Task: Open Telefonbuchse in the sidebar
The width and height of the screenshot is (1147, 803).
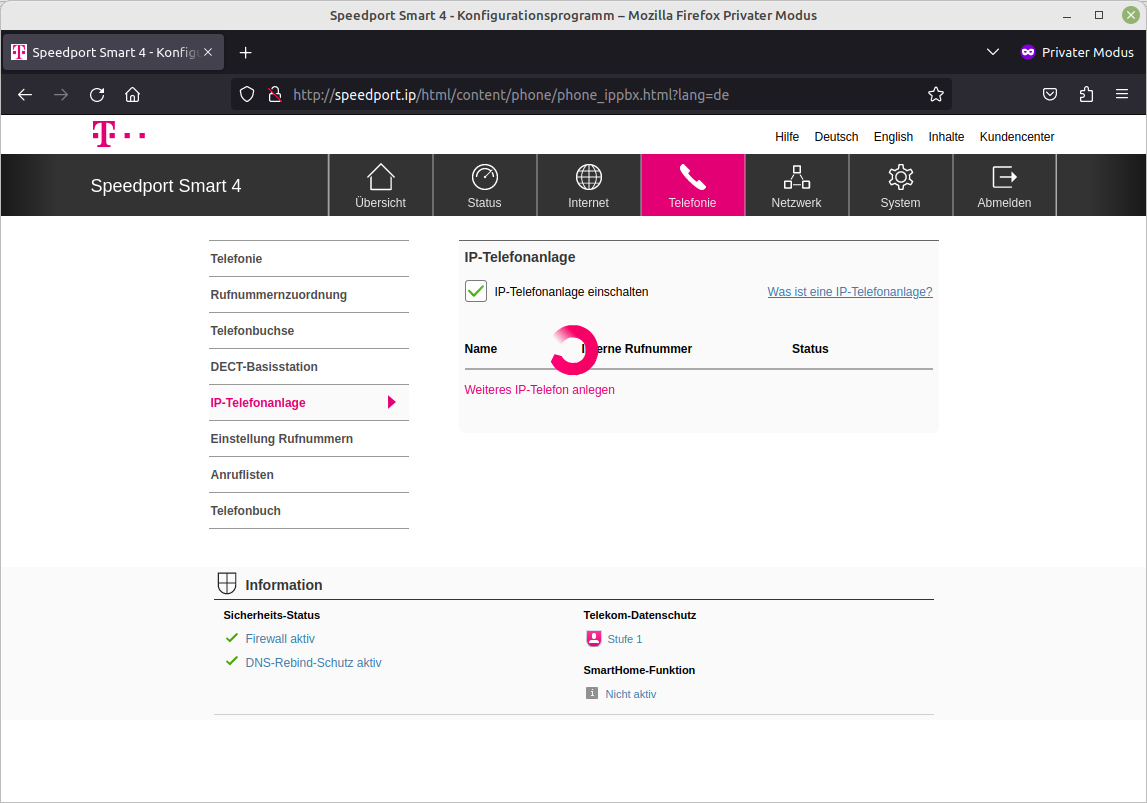Action: (309, 331)
